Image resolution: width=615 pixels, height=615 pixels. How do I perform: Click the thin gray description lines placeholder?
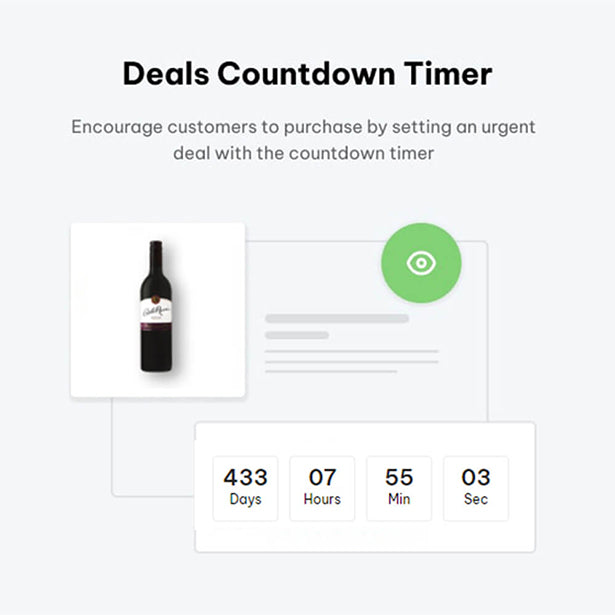pos(352,361)
